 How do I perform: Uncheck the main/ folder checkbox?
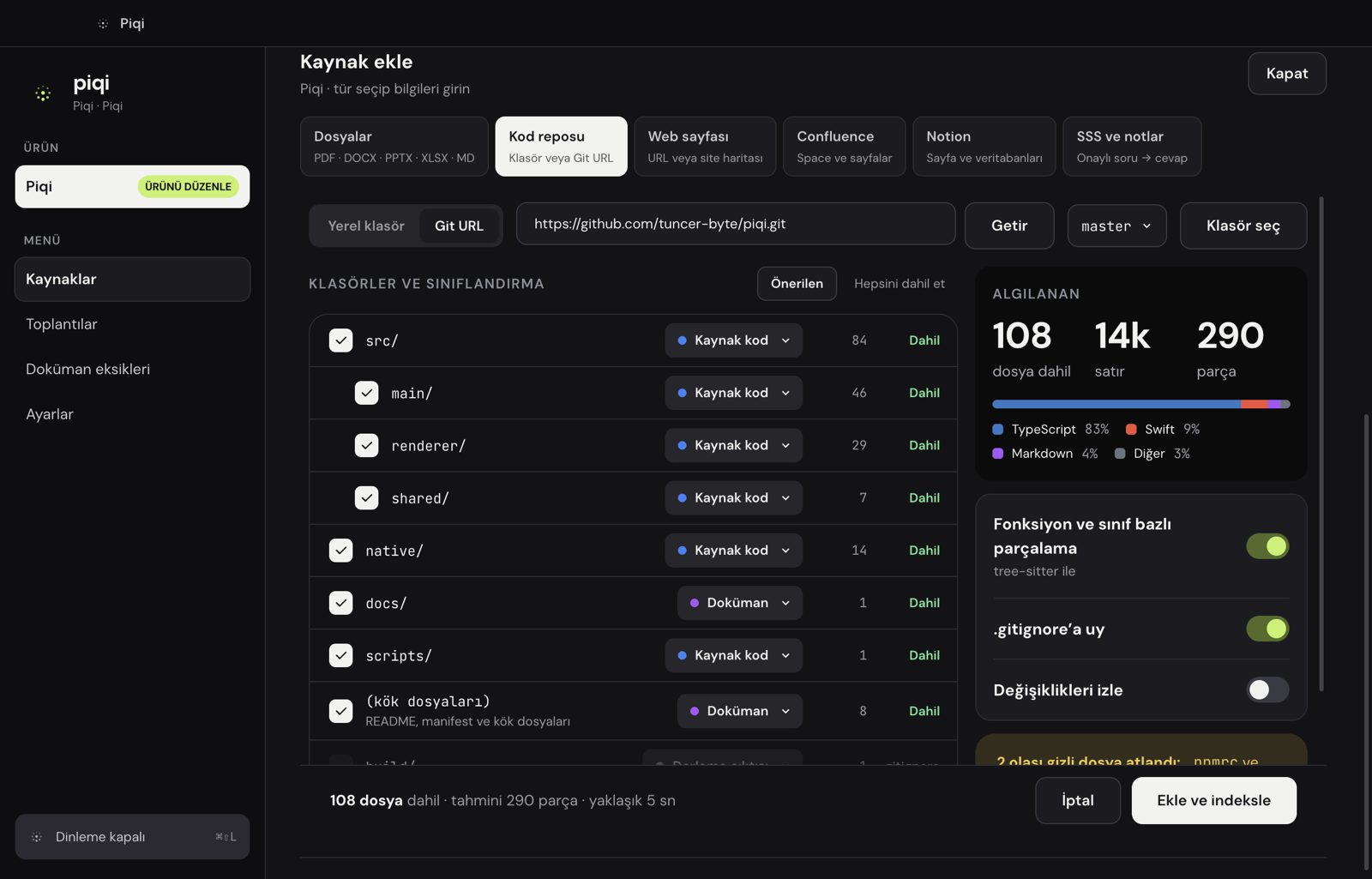tap(366, 393)
